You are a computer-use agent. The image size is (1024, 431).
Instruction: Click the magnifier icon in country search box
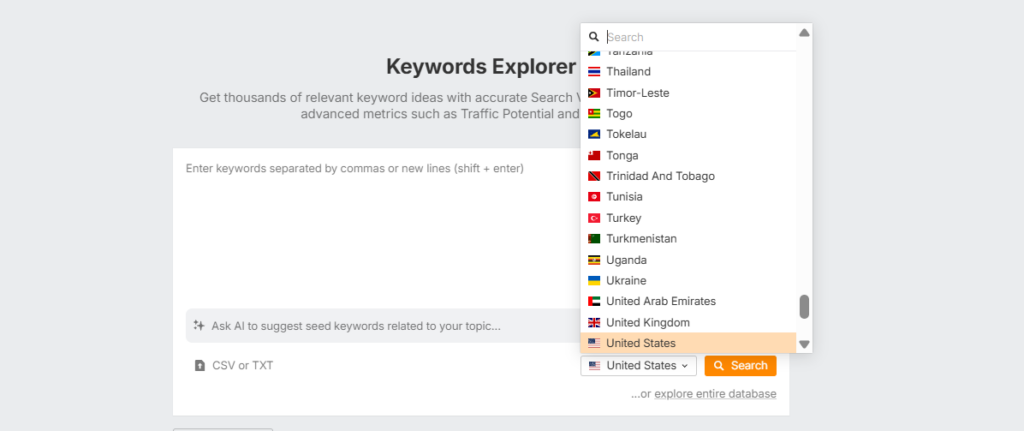pos(594,37)
